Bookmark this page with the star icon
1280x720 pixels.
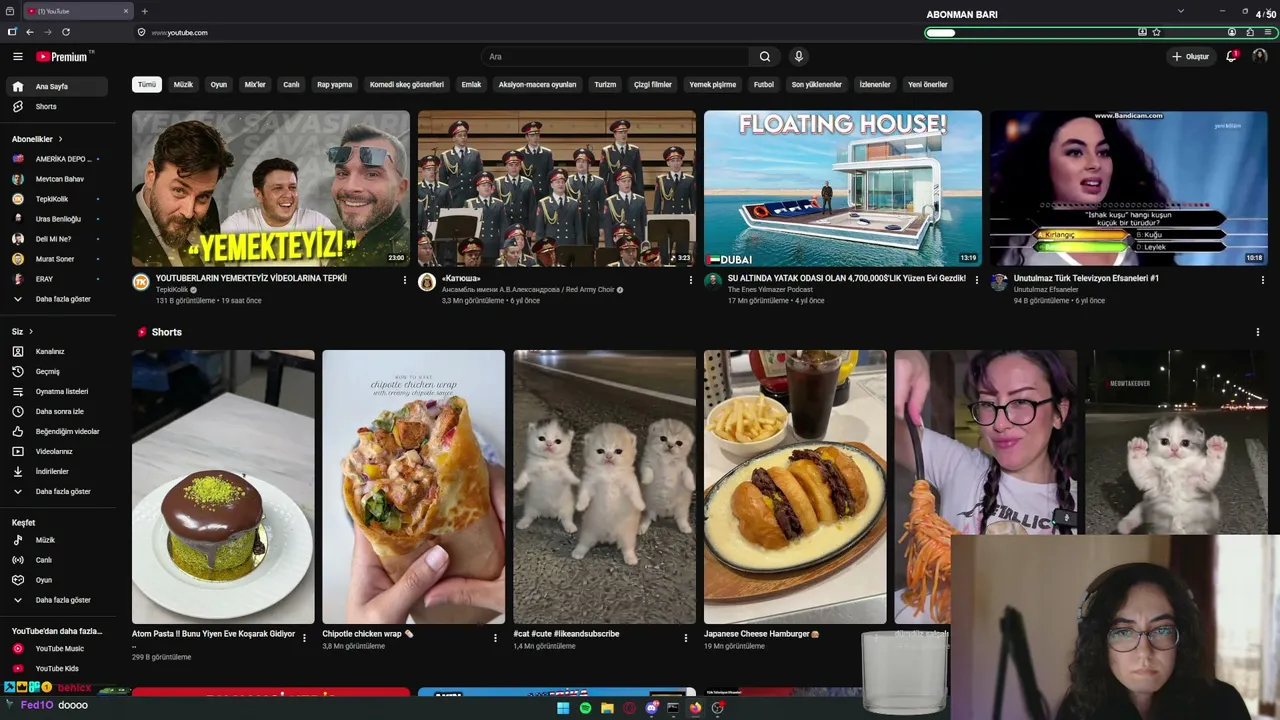[1156, 32]
